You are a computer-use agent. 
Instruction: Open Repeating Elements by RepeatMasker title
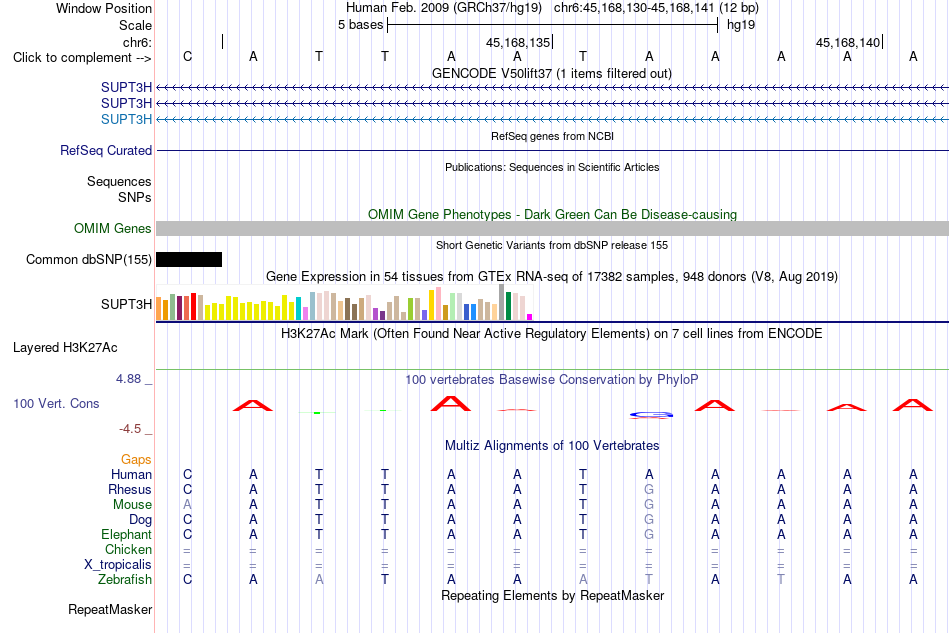point(552,595)
